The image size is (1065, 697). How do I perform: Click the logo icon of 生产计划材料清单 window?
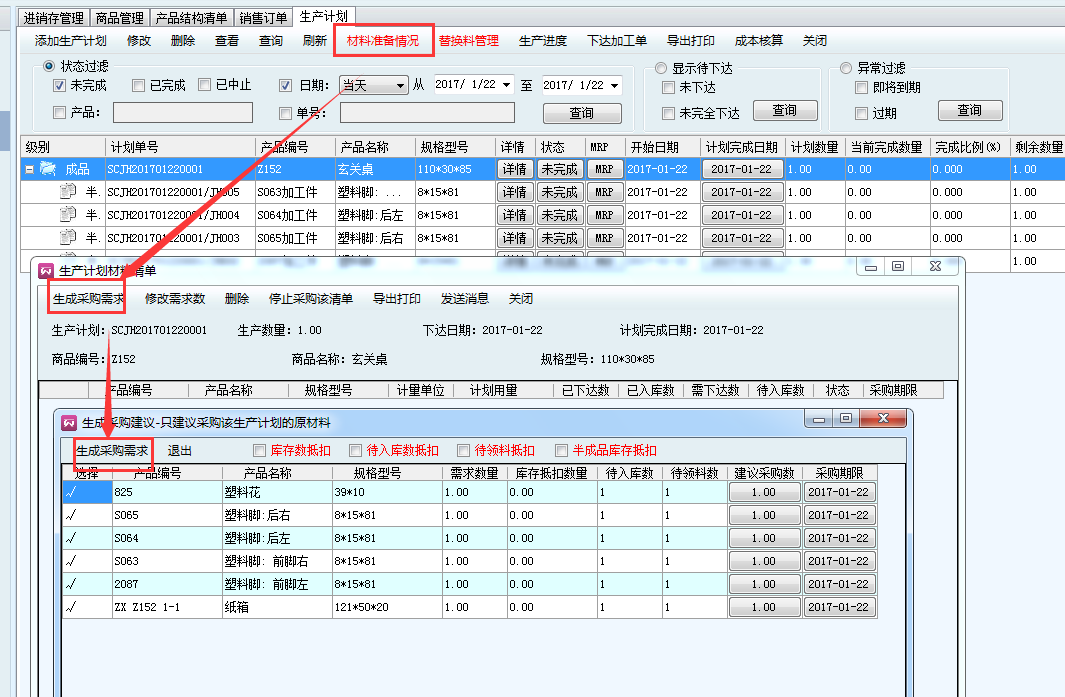[x=44, y=268]
